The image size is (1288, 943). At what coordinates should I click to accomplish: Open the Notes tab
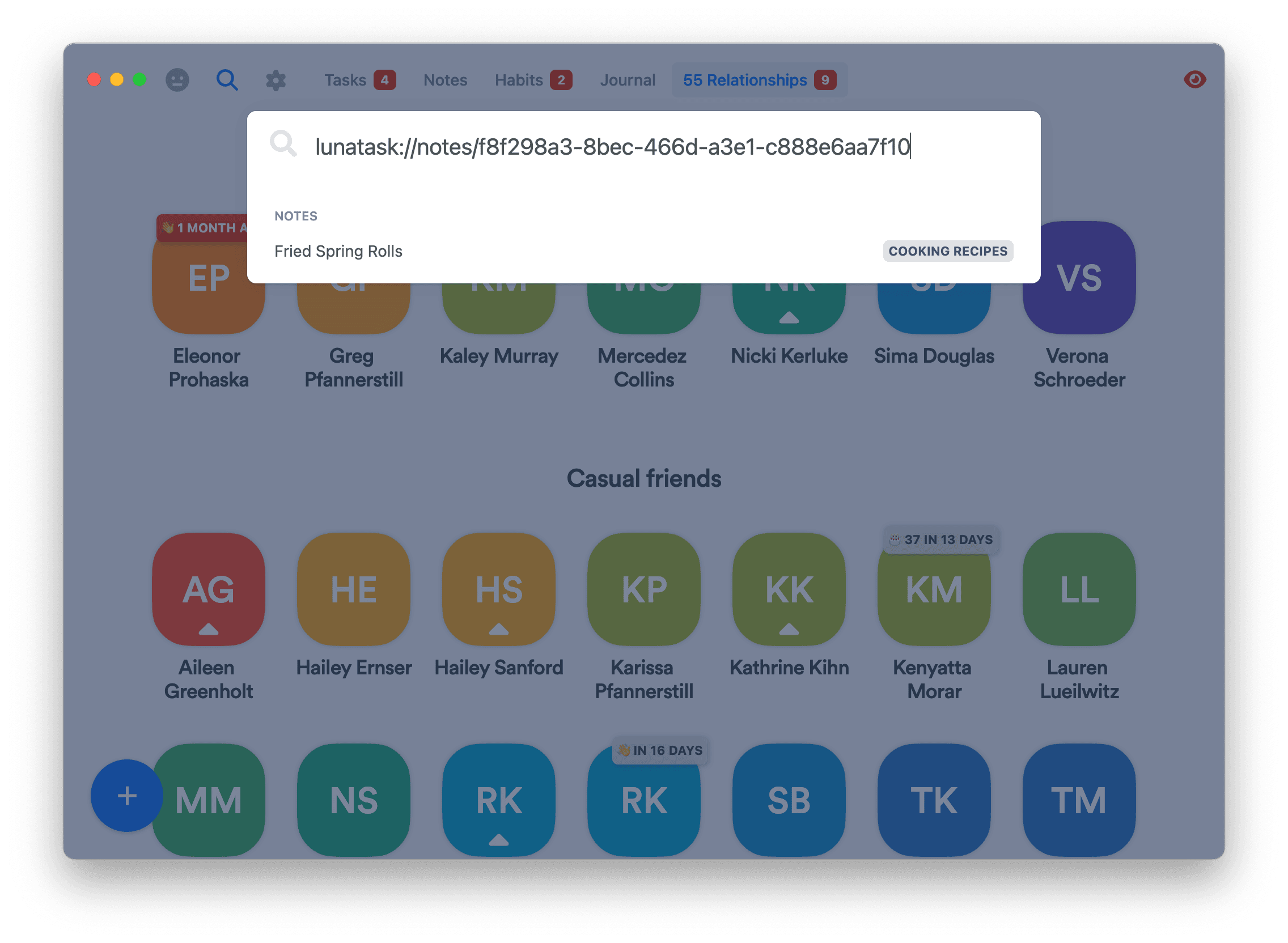coord(445,80)
